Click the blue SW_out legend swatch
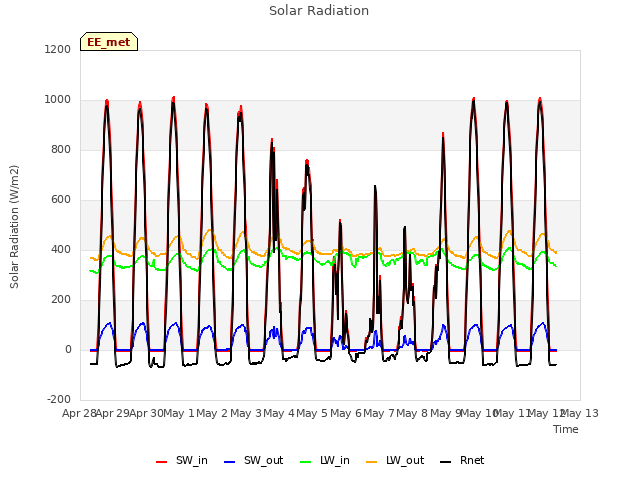 (x=230, y=462)
